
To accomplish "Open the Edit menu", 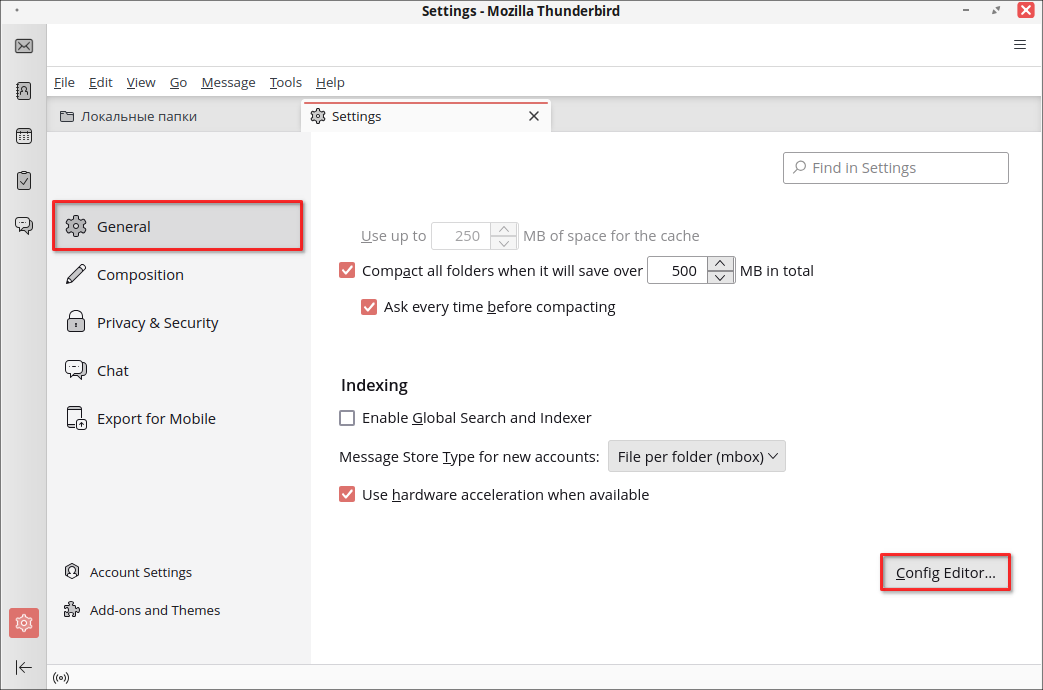I will (100, 83).
